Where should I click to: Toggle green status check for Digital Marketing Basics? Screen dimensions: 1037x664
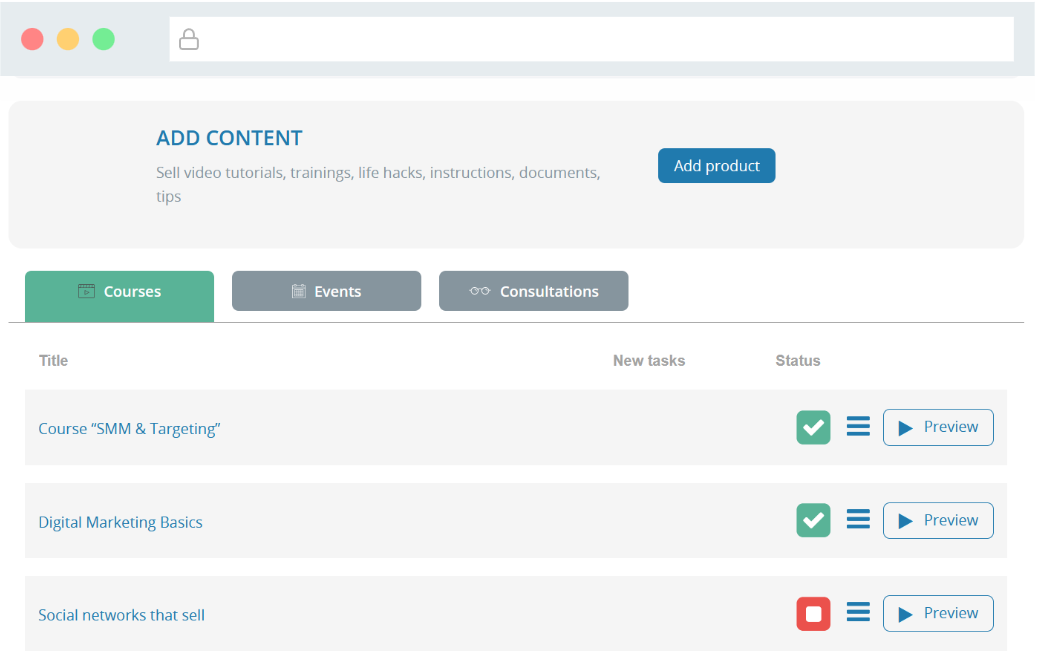813,520
